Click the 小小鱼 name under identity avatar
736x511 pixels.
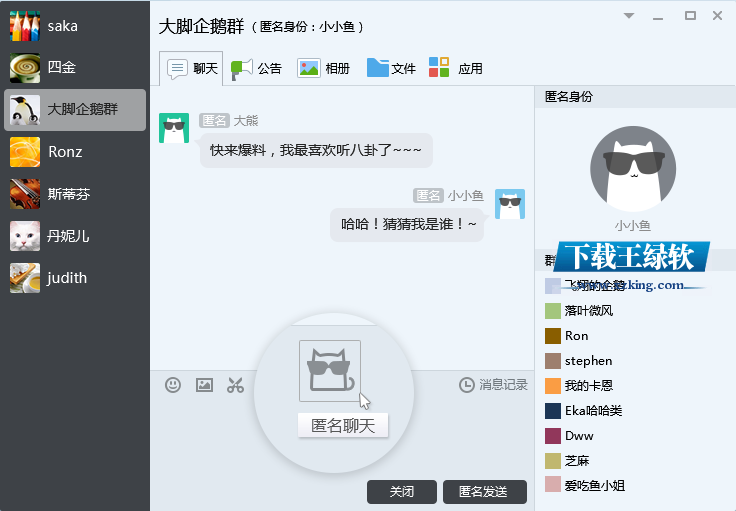[x=633, y=226]
